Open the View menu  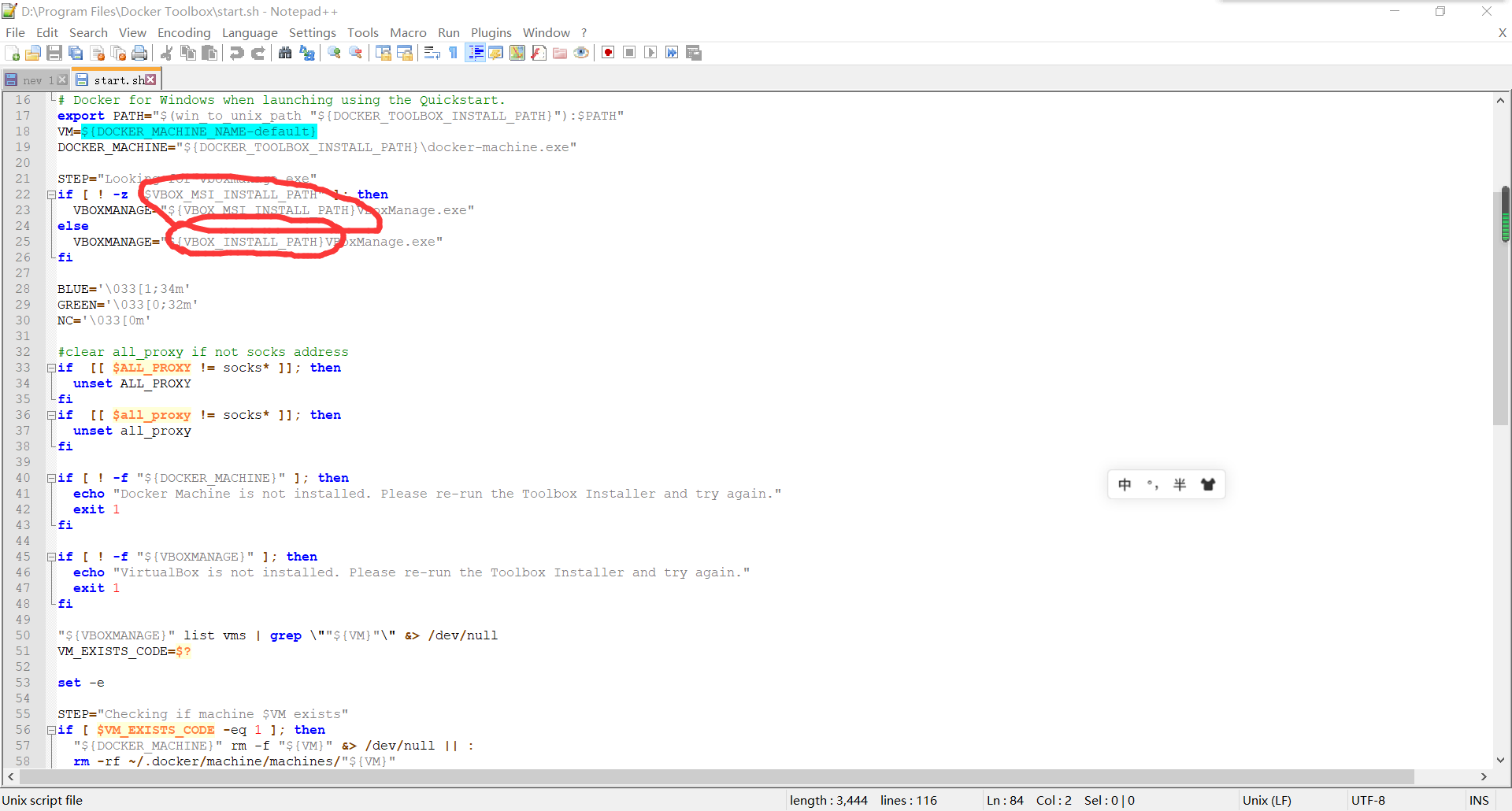[x=132, y=32]
